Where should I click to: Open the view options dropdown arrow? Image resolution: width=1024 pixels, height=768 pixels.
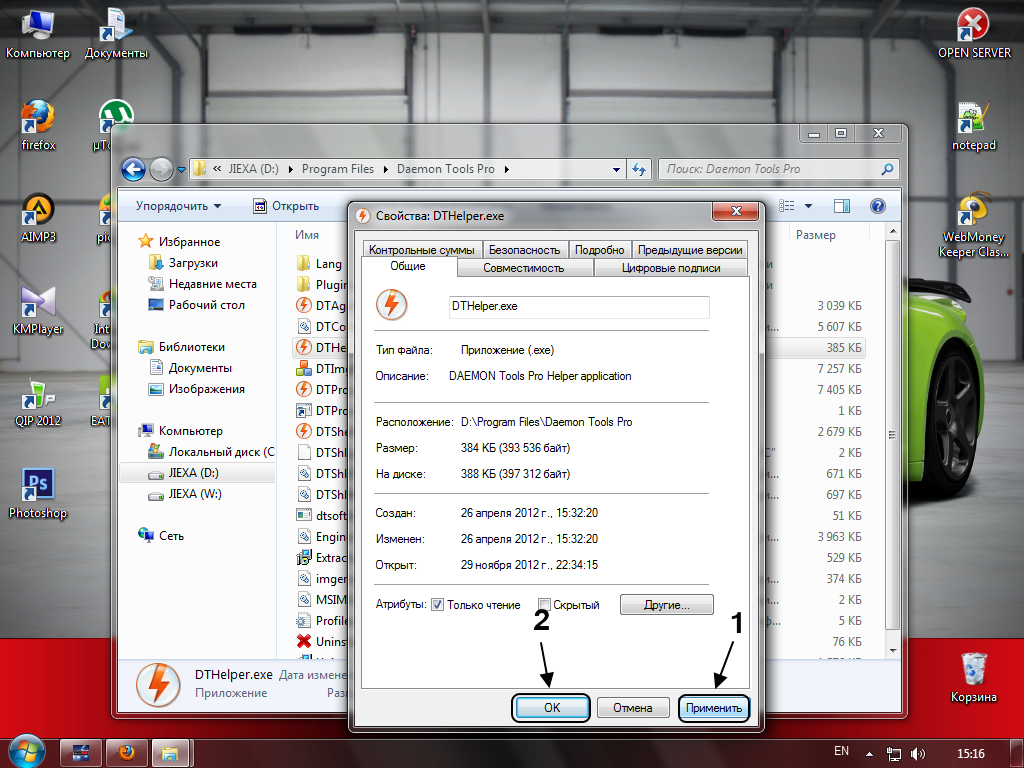tap(808, 206)
